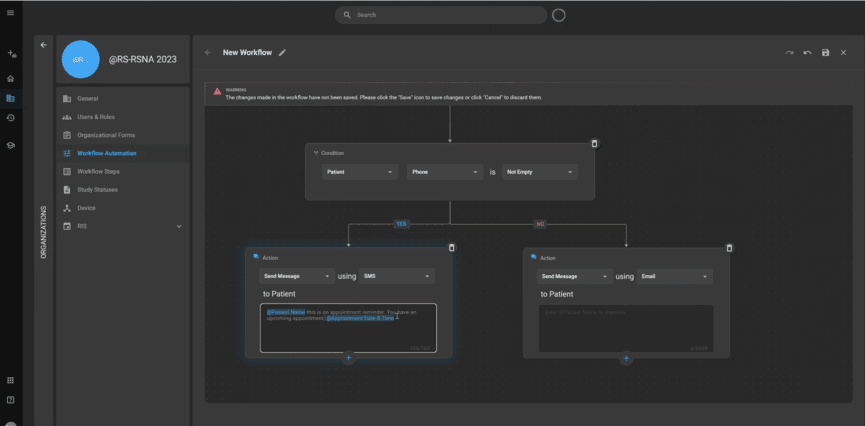Click the Condition node header icon
Screen dimensions: 865x426
(x=316, y=153)
